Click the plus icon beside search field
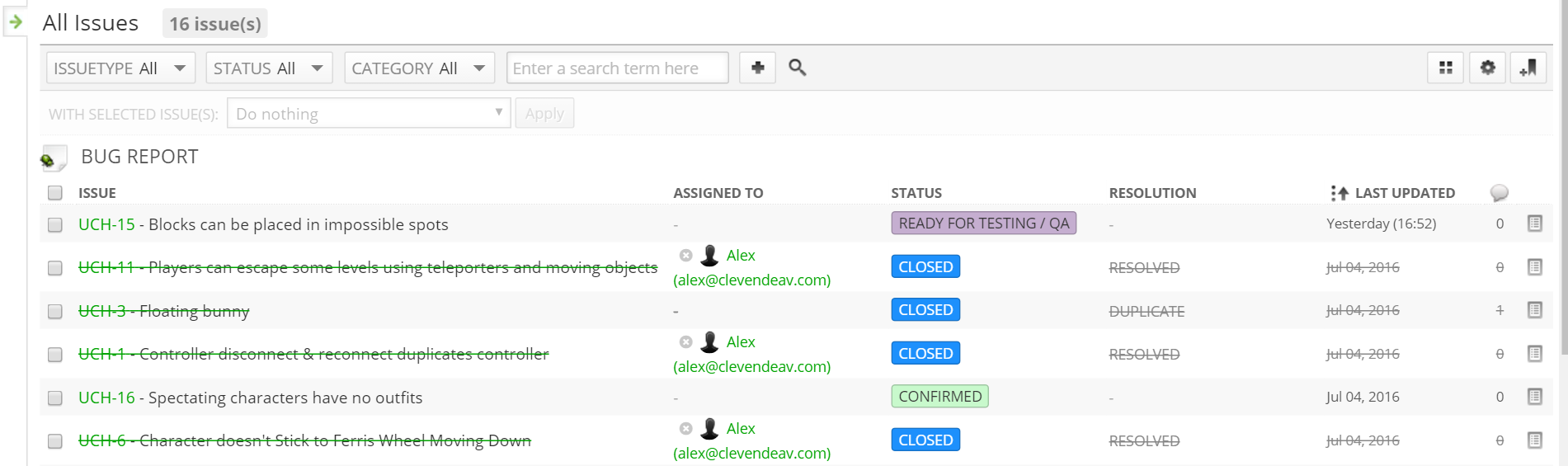The height and width of the screenshot is (466, 1568). tap(757, 68)
